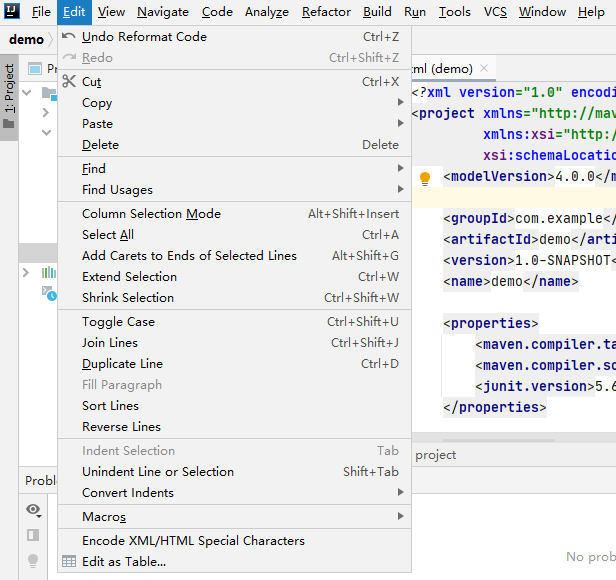Open the Copy submenu arrow
616x580 pixels.
400,102
